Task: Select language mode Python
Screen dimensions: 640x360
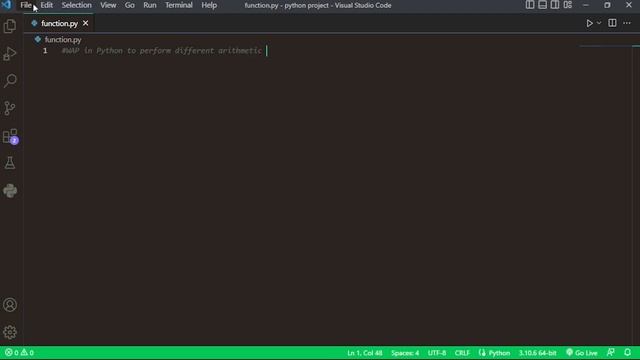Action: coord(499,353)
